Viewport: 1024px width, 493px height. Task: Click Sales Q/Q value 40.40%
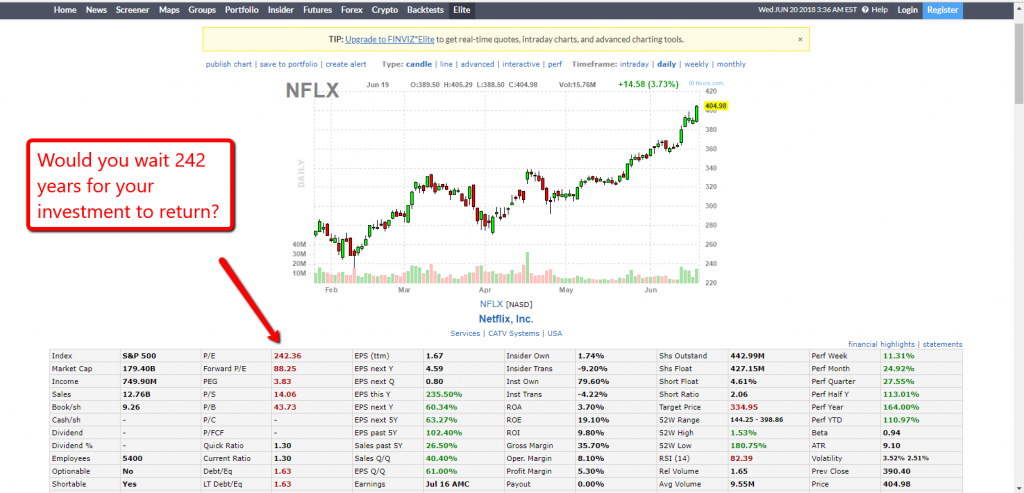pos(442,458)
